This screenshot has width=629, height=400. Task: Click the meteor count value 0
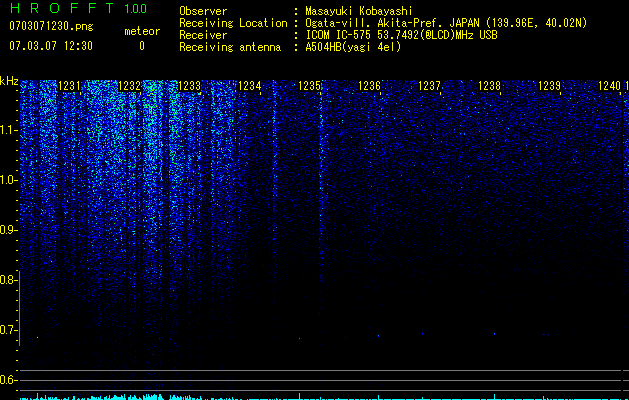[142, 46]
